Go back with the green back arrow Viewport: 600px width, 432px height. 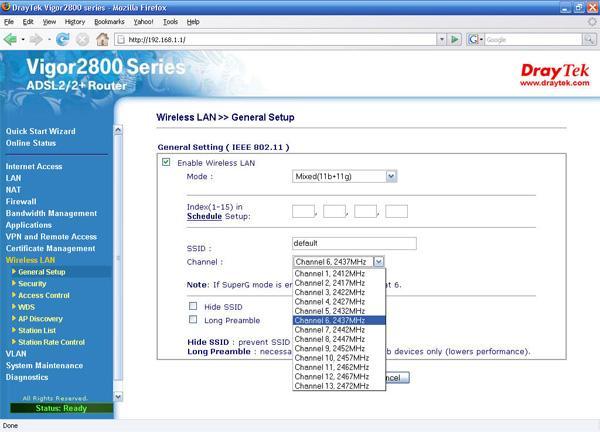(10, 39)
